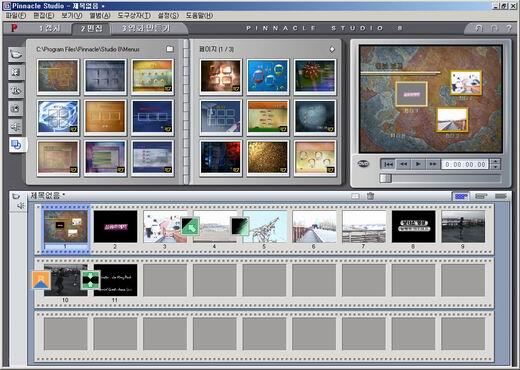The width and height of the screenshot is (520, 370).
Task: Toggle the DVD preview mode button
Action: 363,164
